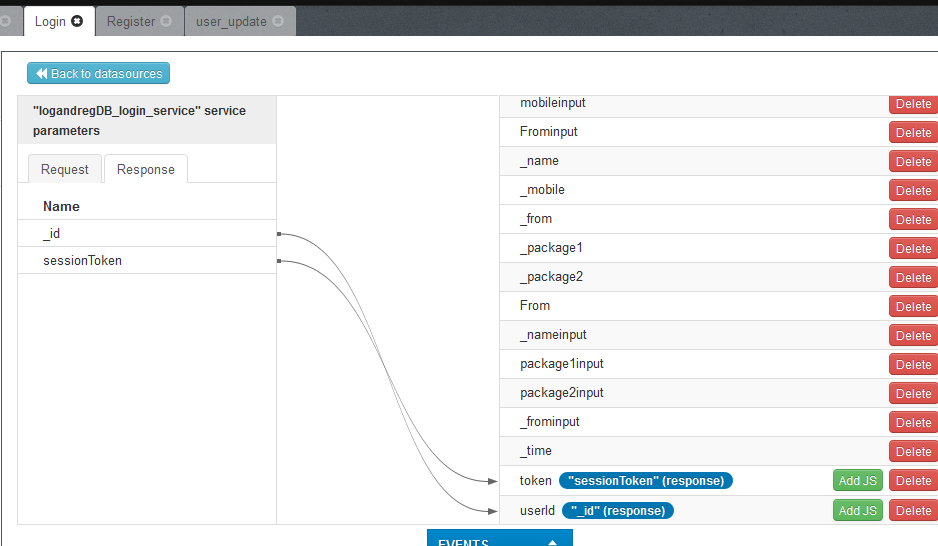Close the user_update tab via its X icon
Viewport: 938px width, 546px height.
point(278,21)
